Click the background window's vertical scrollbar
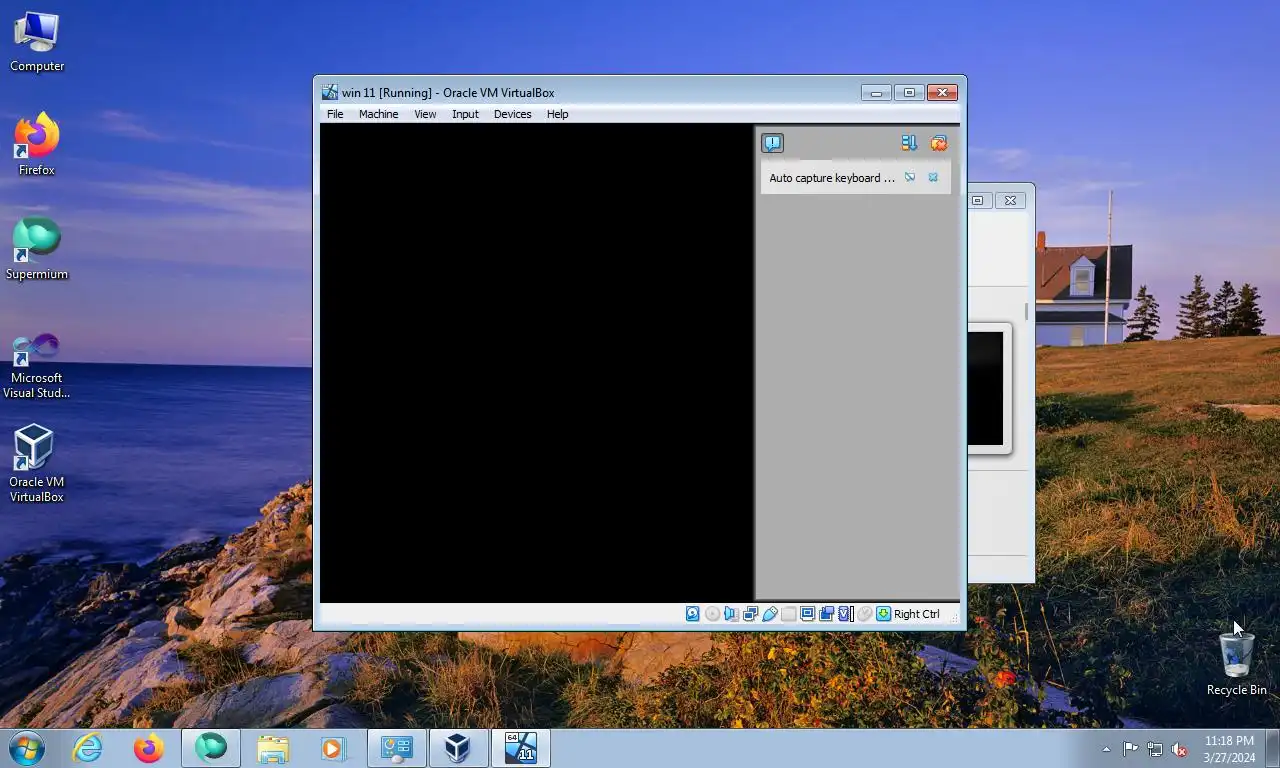 pyautogui.click(x=1026, y=311)
